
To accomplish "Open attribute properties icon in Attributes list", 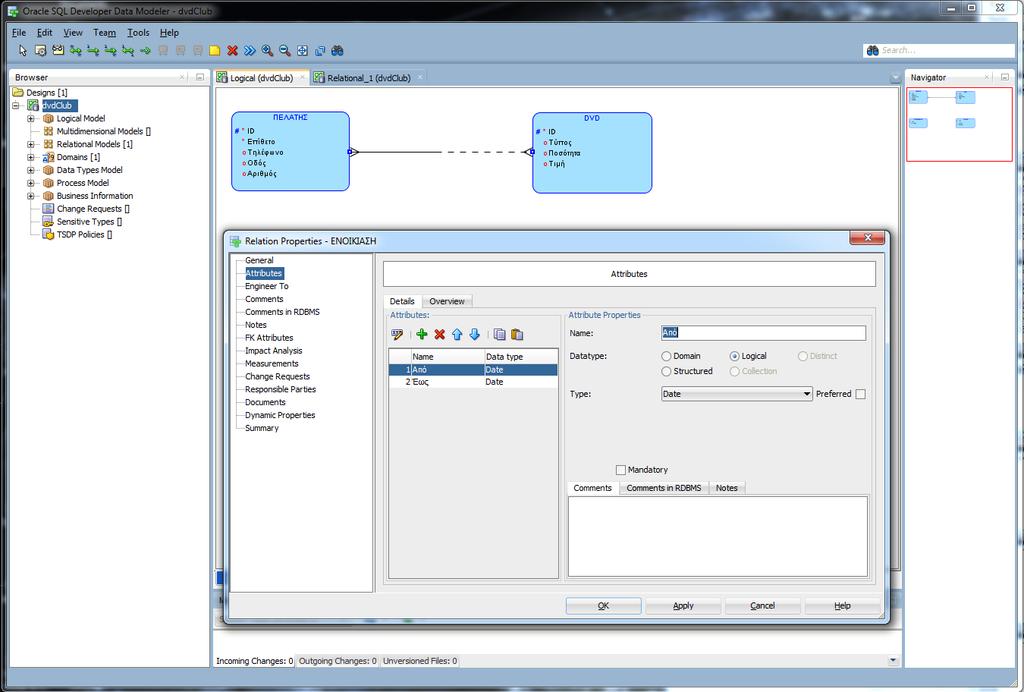I will click(397, 334).
